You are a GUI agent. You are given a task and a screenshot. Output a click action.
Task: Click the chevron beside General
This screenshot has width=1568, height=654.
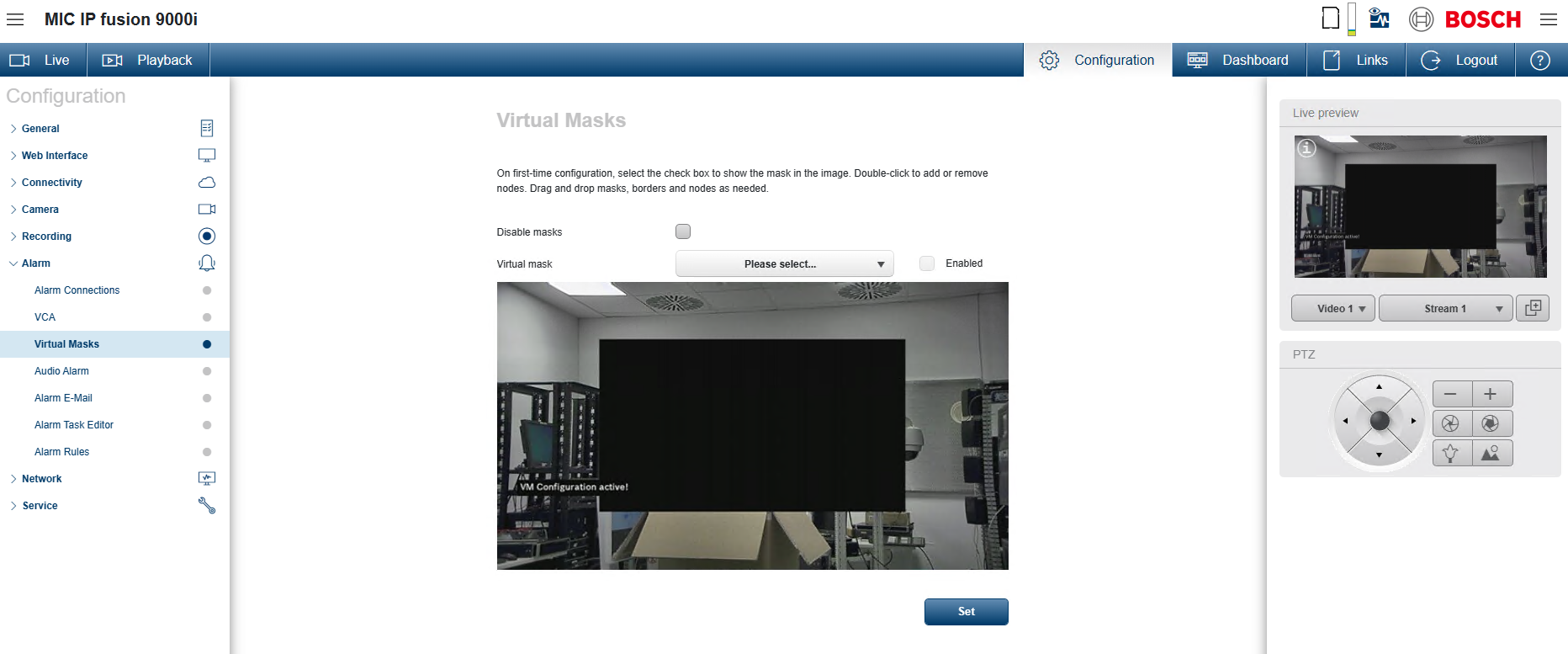coord(13,129)
